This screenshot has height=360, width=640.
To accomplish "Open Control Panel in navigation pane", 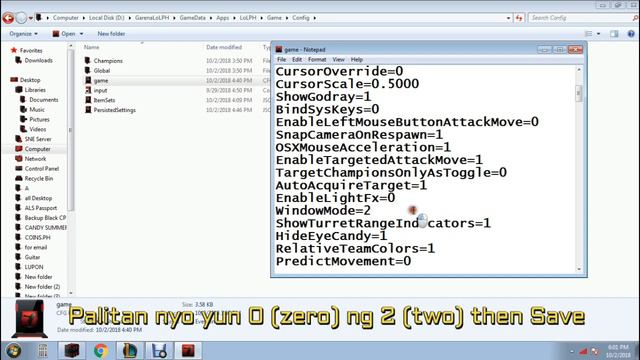I will (x=42, y=169).
